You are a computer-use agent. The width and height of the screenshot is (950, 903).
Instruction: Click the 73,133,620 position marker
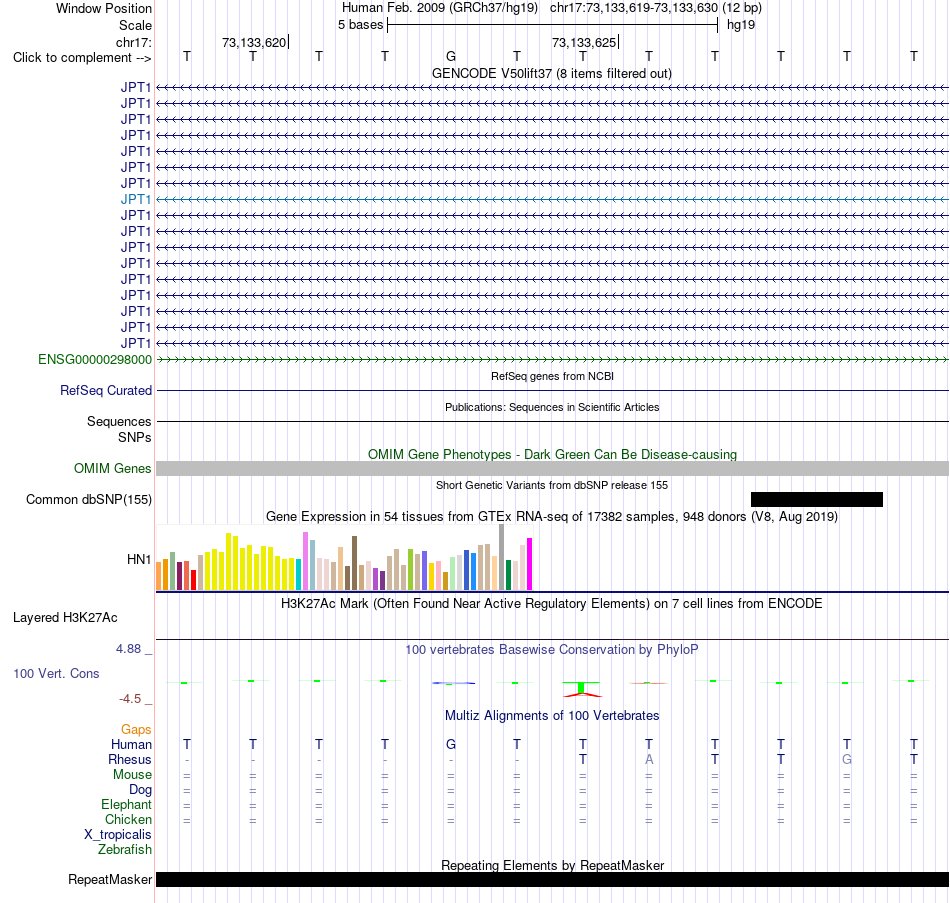tap(254, 42)
